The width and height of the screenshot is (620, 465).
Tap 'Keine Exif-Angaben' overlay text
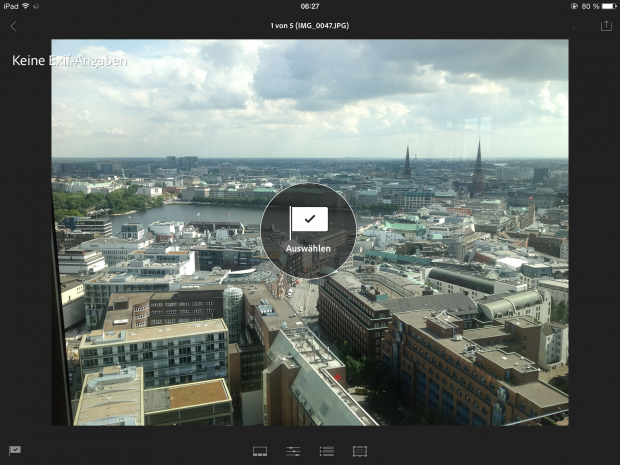70,61
